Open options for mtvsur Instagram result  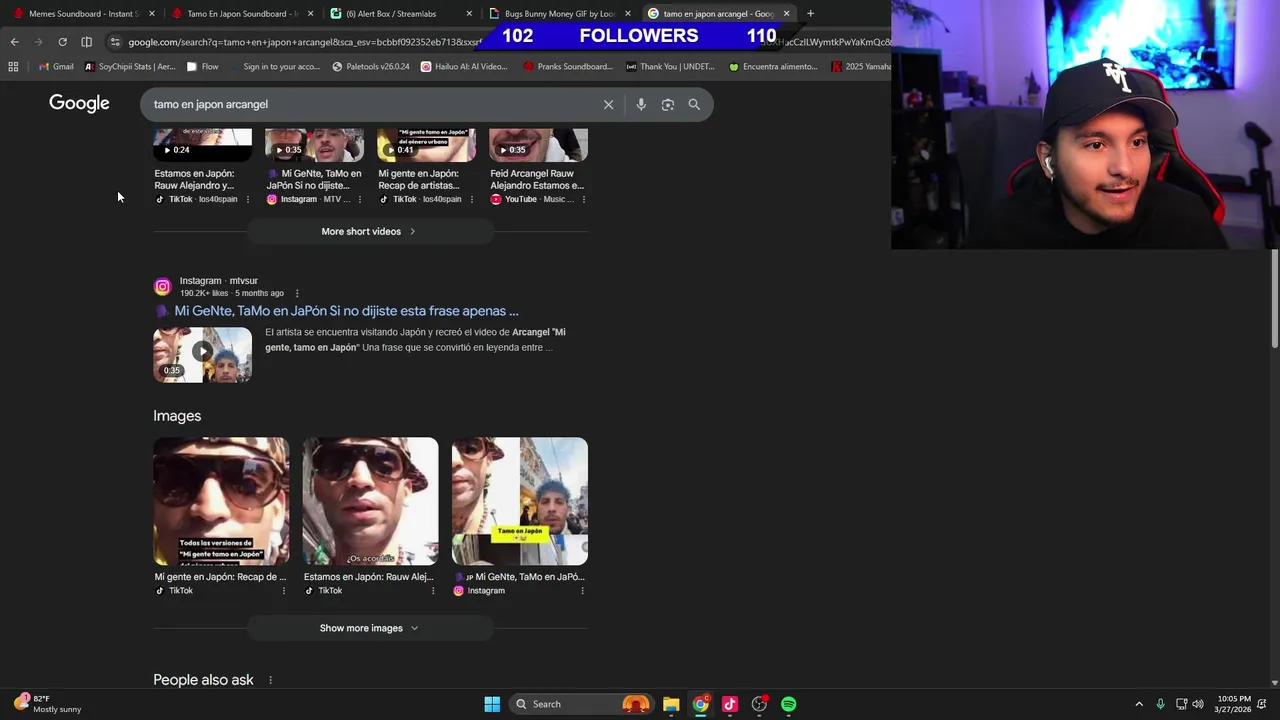click(296, 293)
